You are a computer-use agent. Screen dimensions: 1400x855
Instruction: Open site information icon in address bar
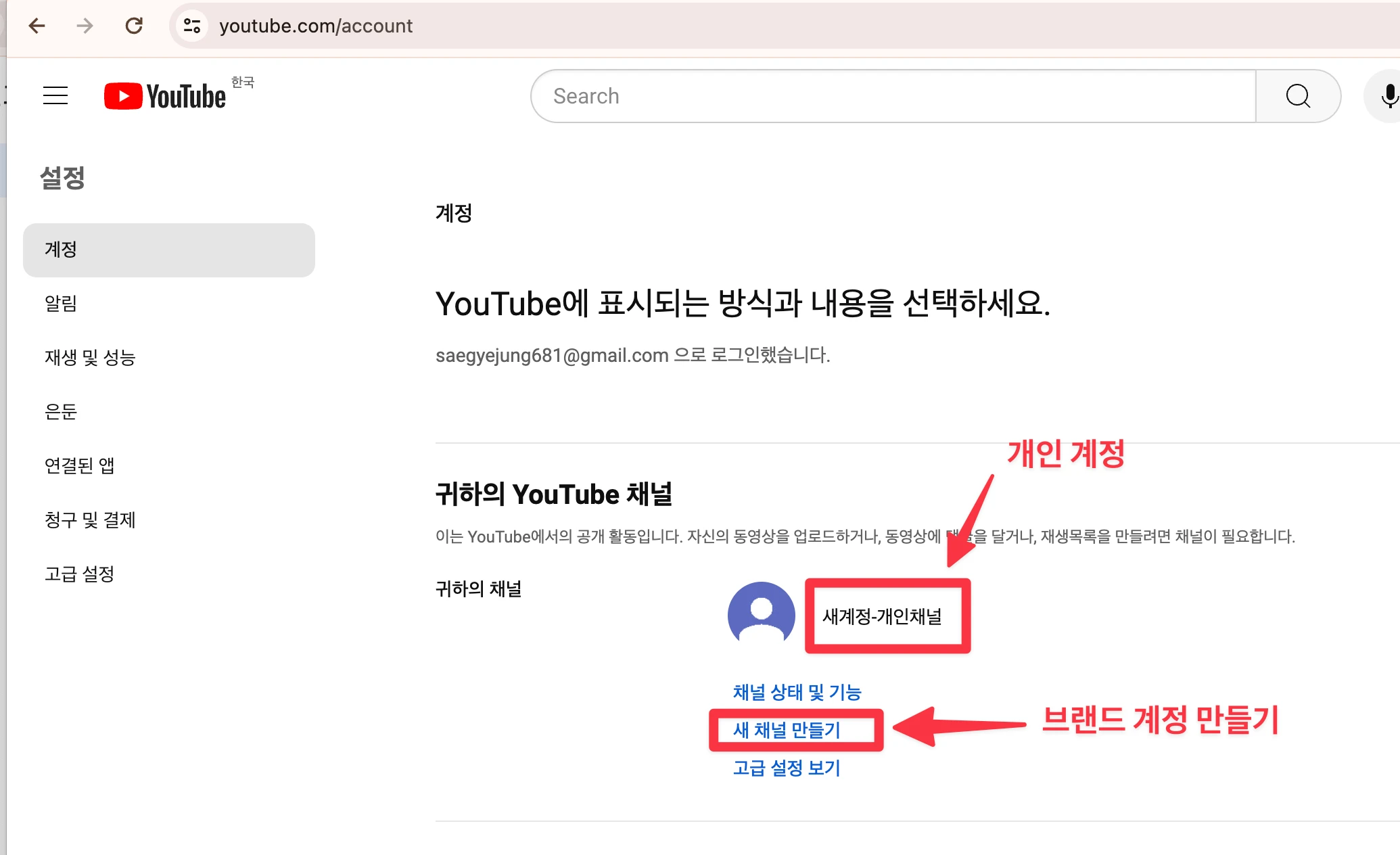pyautogui.click(x=192, y=26)
